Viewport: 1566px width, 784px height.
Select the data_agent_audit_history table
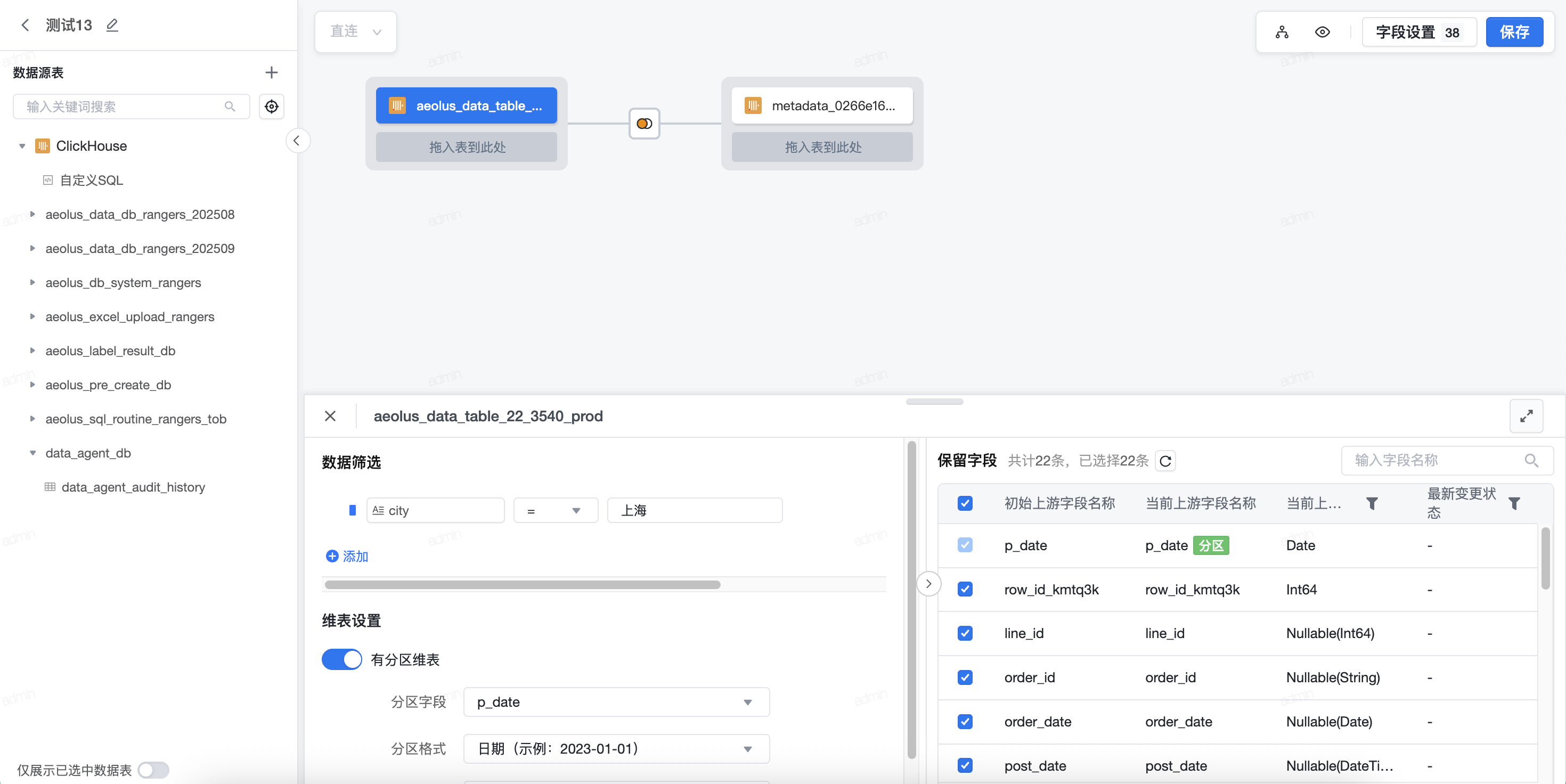[x=133, y=487]
